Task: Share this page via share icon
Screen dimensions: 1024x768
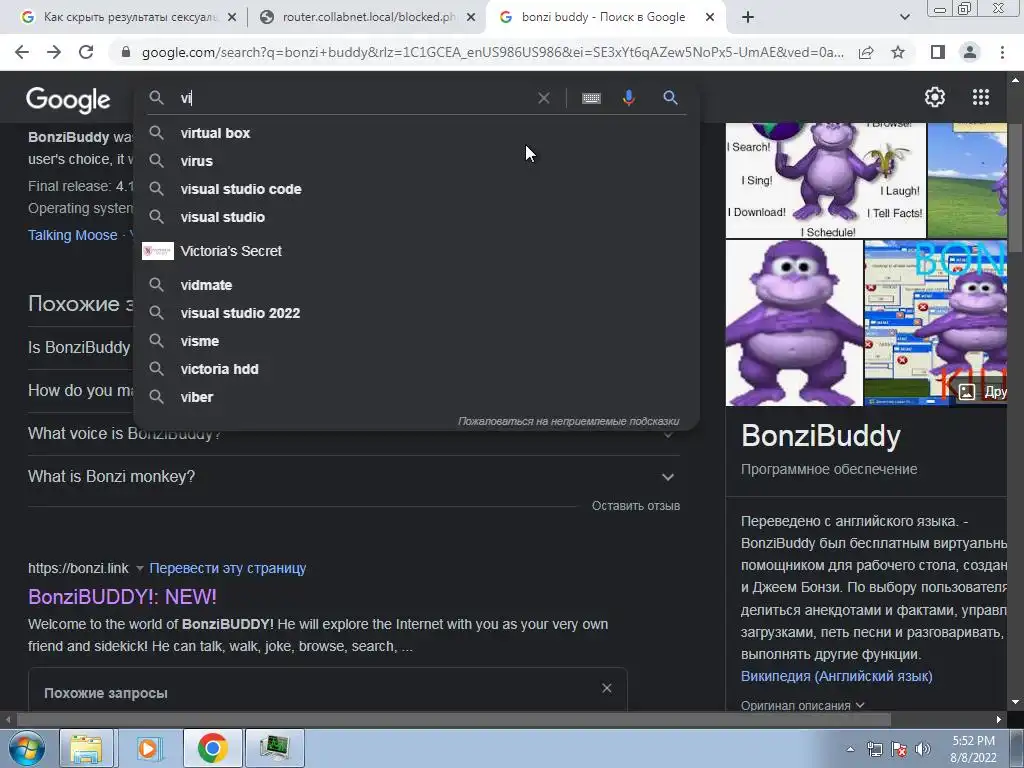Action: [x=866, y=52]
